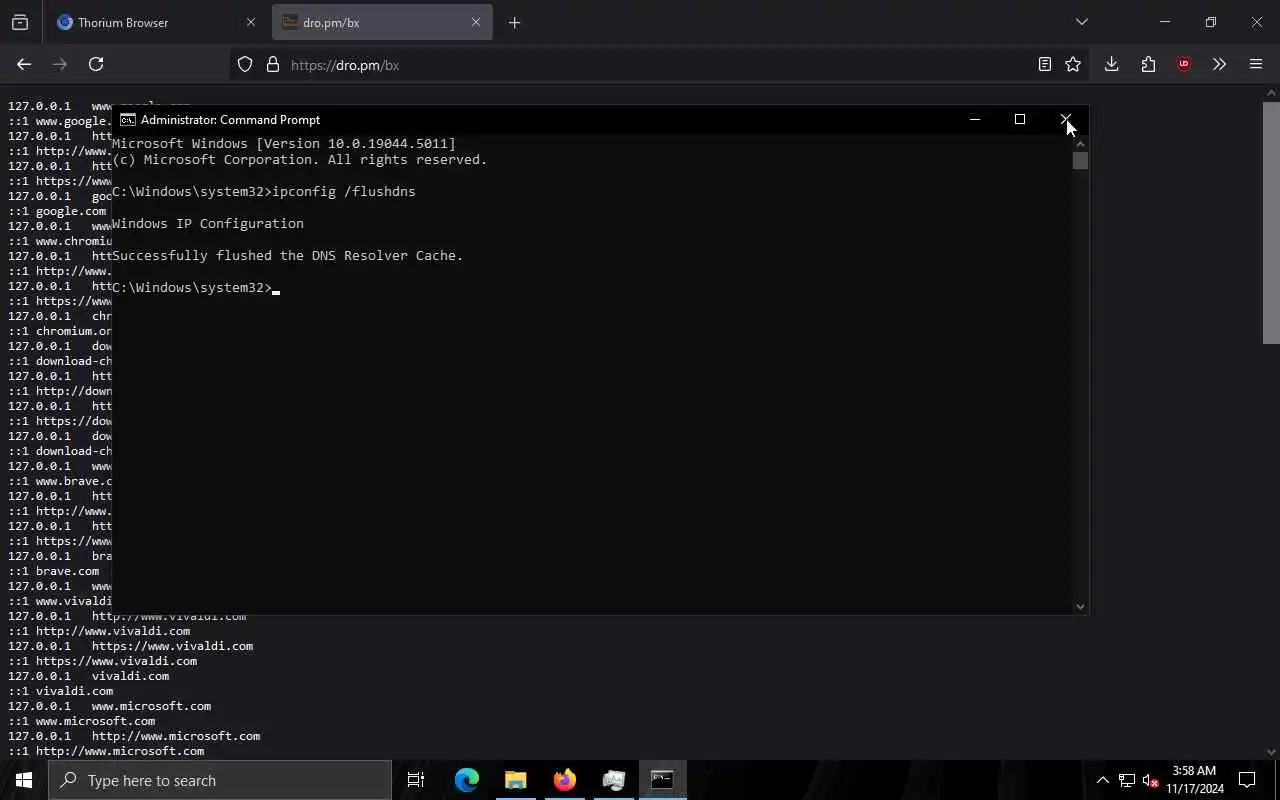The image size is (1280, 800).
Task: Switch to the Thorium Browser tab
Action: click(156, 22)
